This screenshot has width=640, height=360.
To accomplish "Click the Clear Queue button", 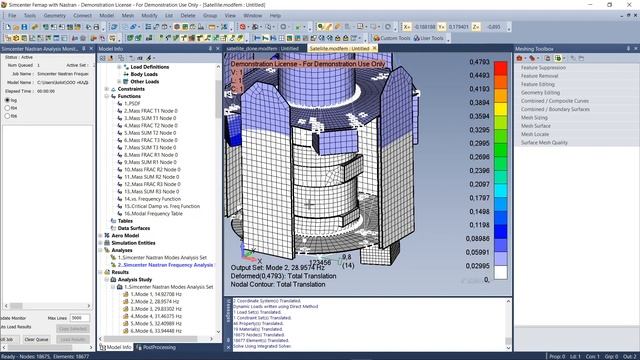I will tap(36, 340).
